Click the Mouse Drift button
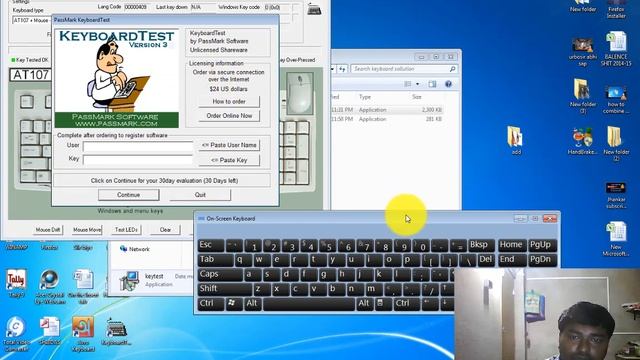The image size is (640, 360). tap(48, 230)
